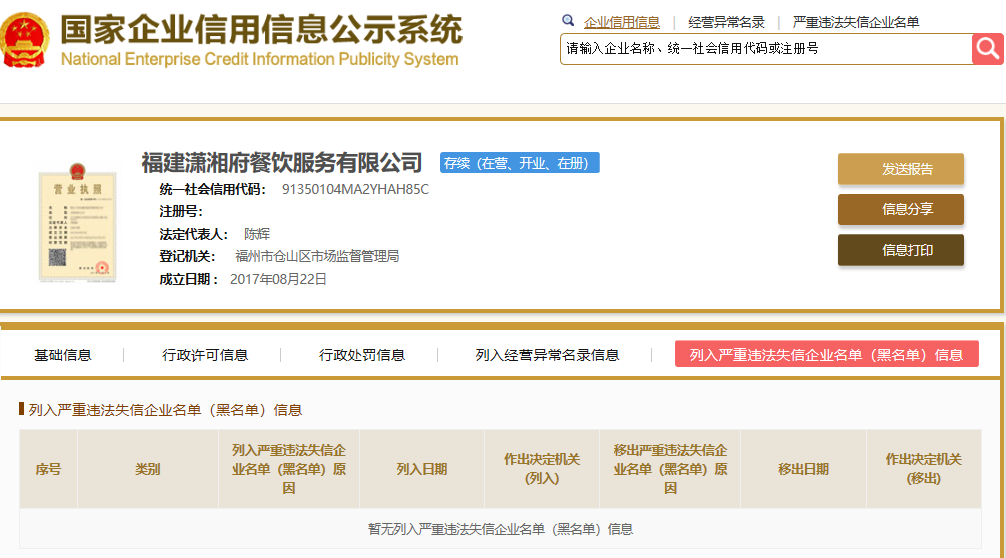1006x558 pixels.
Task: Focus the enterprise name search input field
Action: tap(766, 49)
